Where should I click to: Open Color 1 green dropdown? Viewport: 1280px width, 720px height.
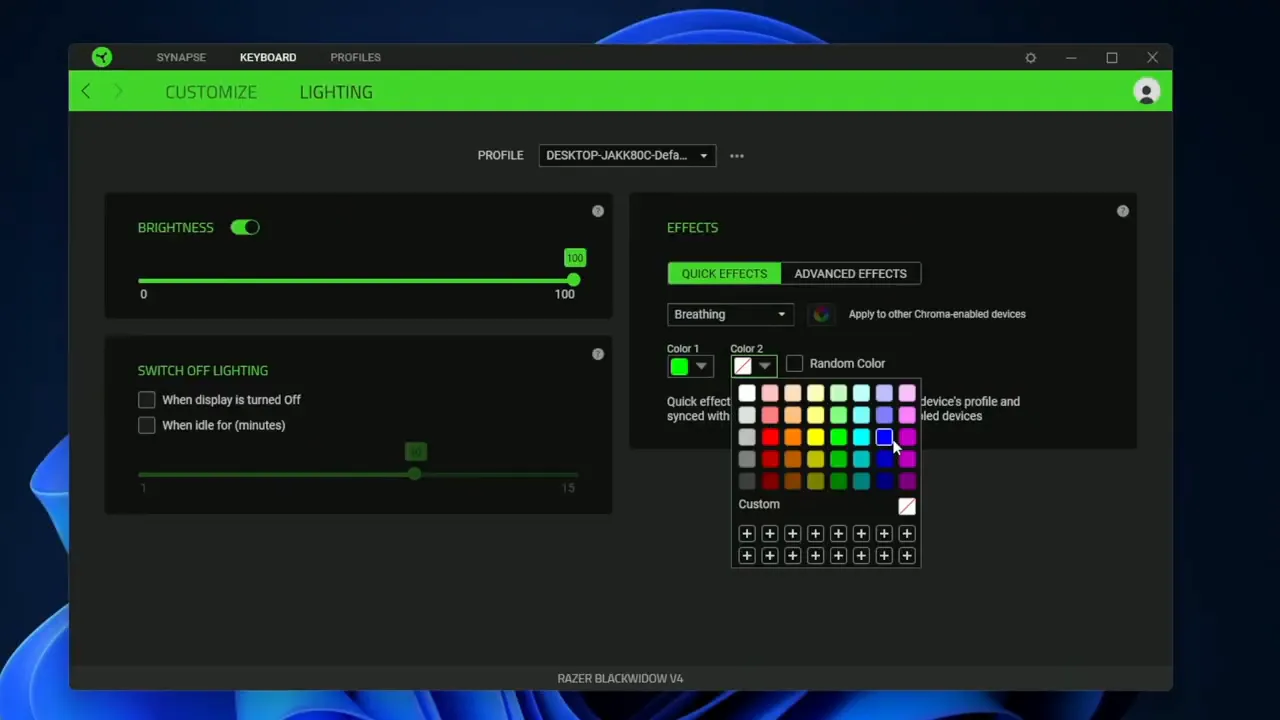[690, 367]
